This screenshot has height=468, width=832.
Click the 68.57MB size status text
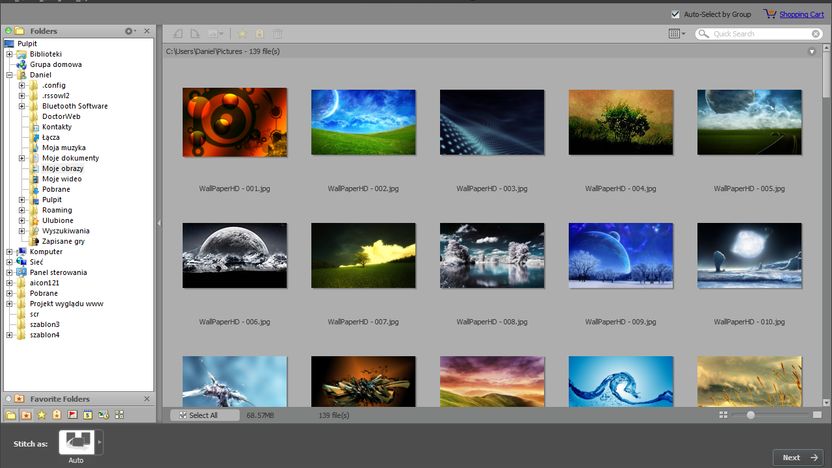(260, 415)
